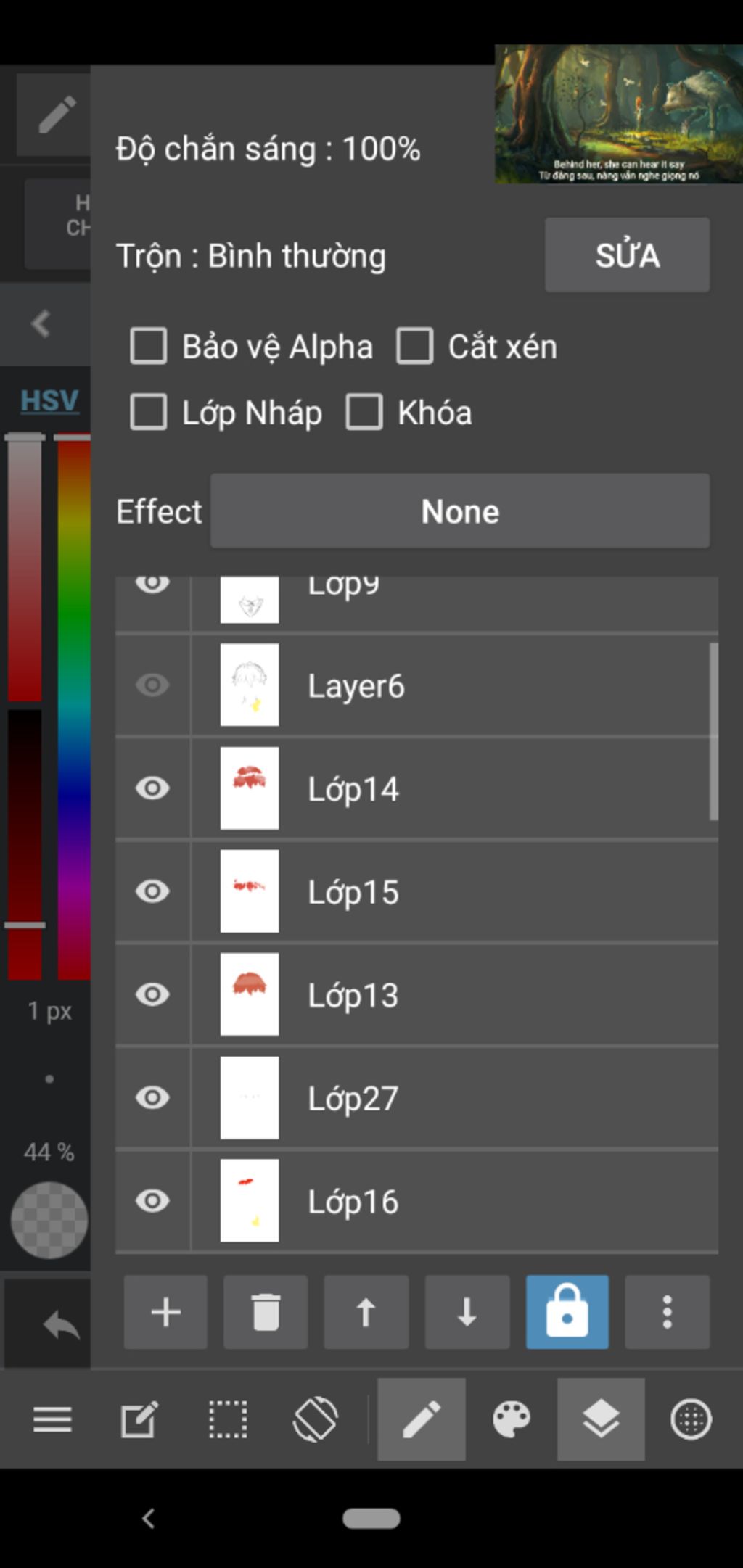The width and height of the screenshot is (743, 1568).
Task: Open the color palette panel
Action: (512, 1419)
